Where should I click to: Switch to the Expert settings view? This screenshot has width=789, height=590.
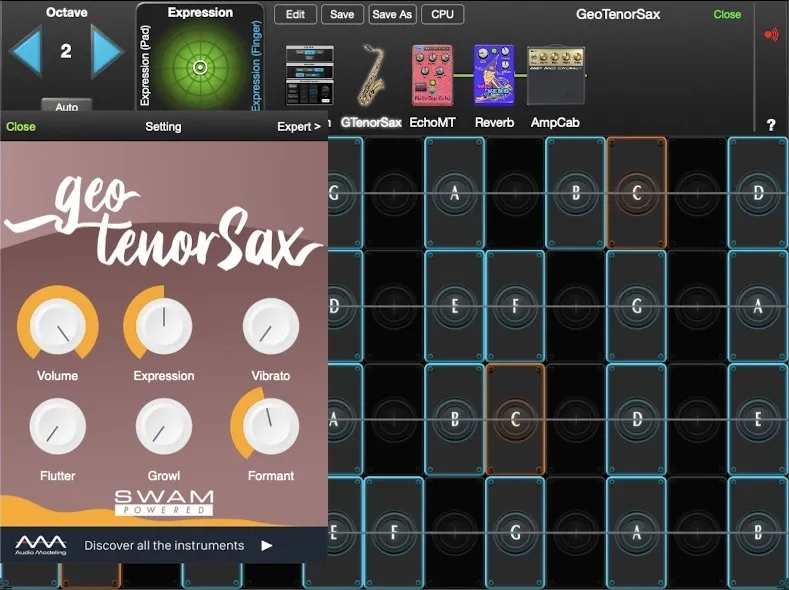tap(298, 127)
